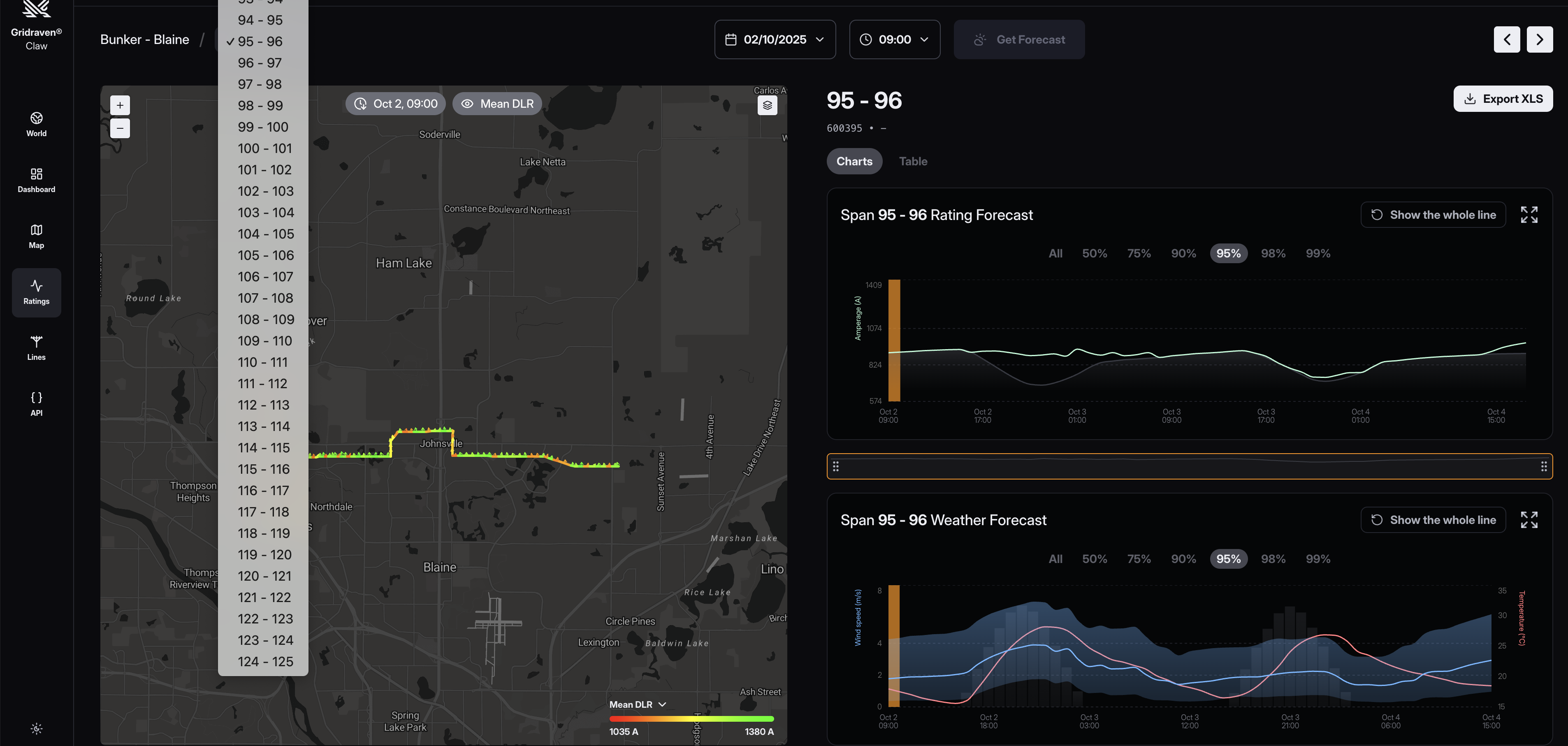Viewport: 1568px width, 746px height.
Task: Open the map layers selector icon
Action: point(767,105)
